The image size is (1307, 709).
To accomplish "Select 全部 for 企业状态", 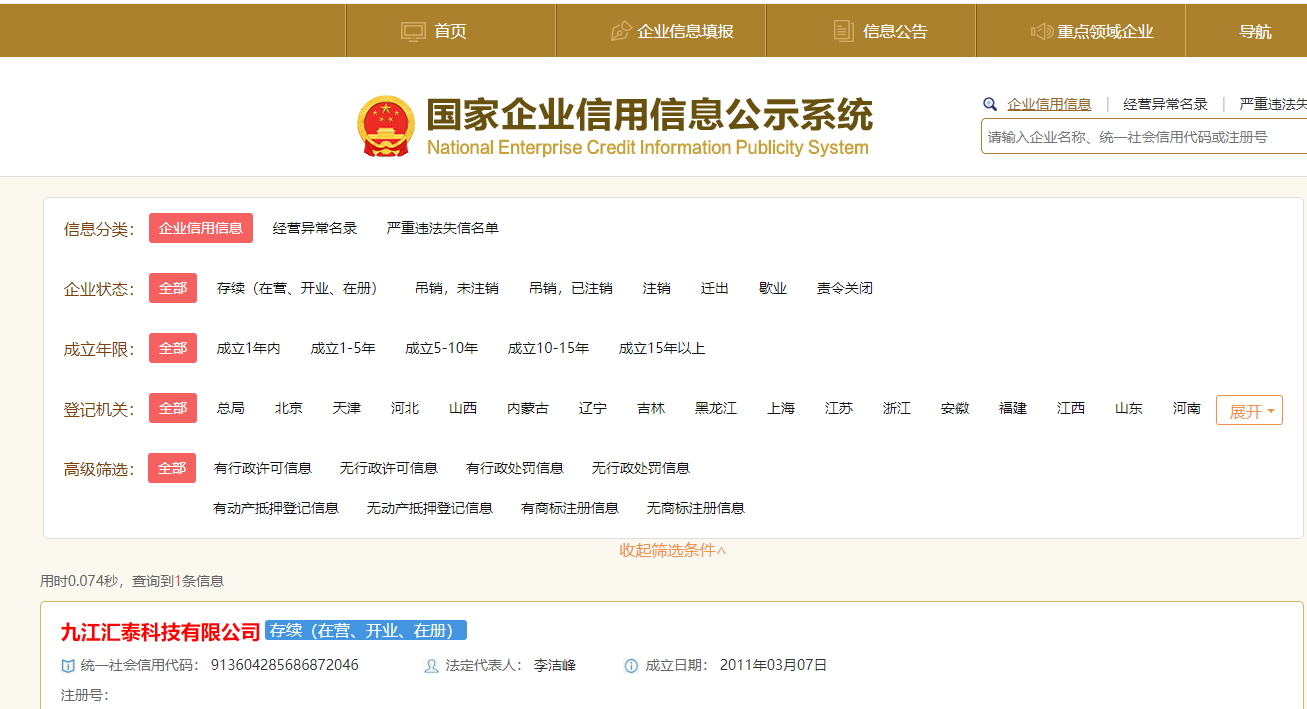I will tap(173, 288).
